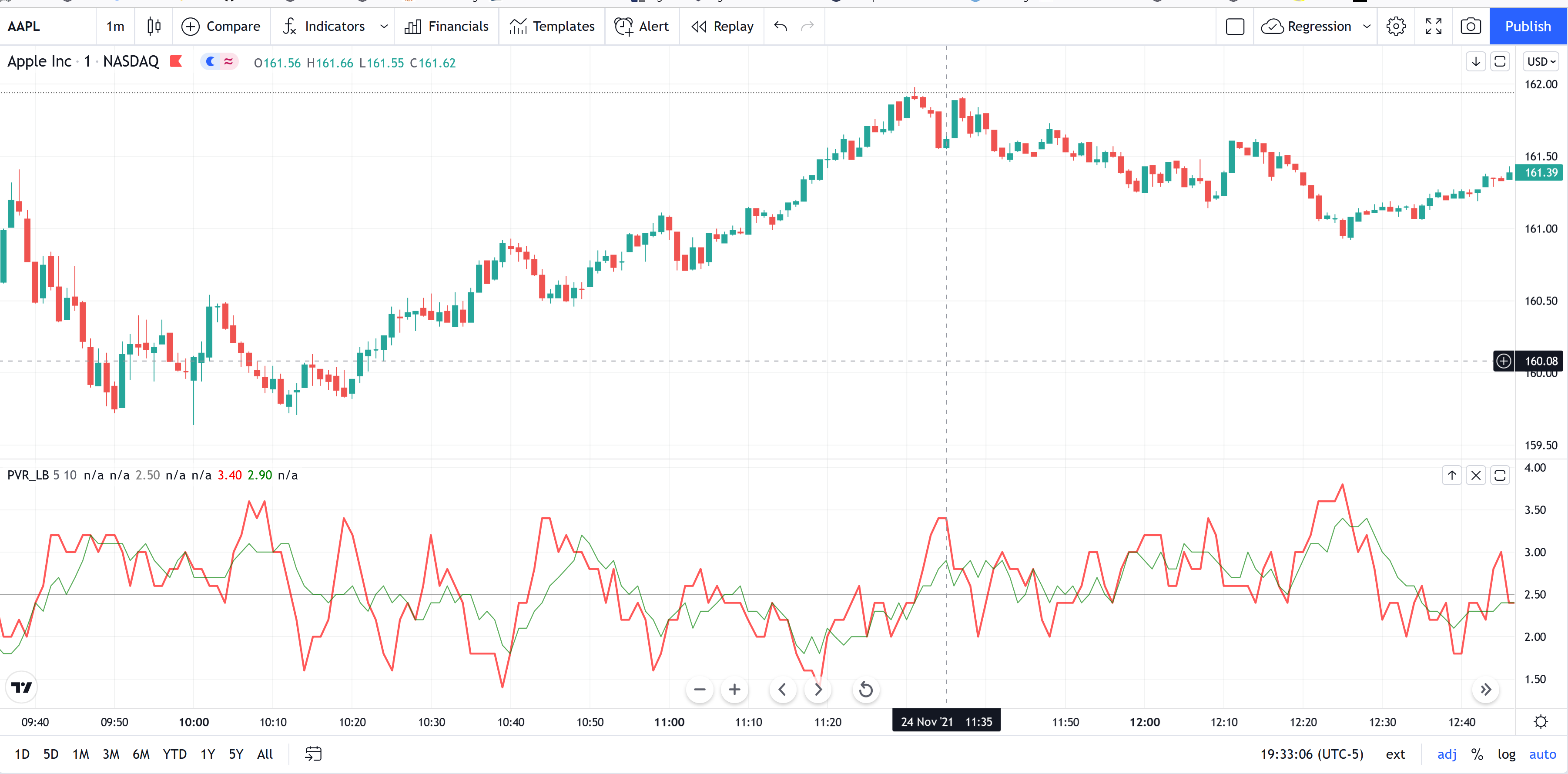Select the 5D date range
The image size is (1568, 774).
51,754
